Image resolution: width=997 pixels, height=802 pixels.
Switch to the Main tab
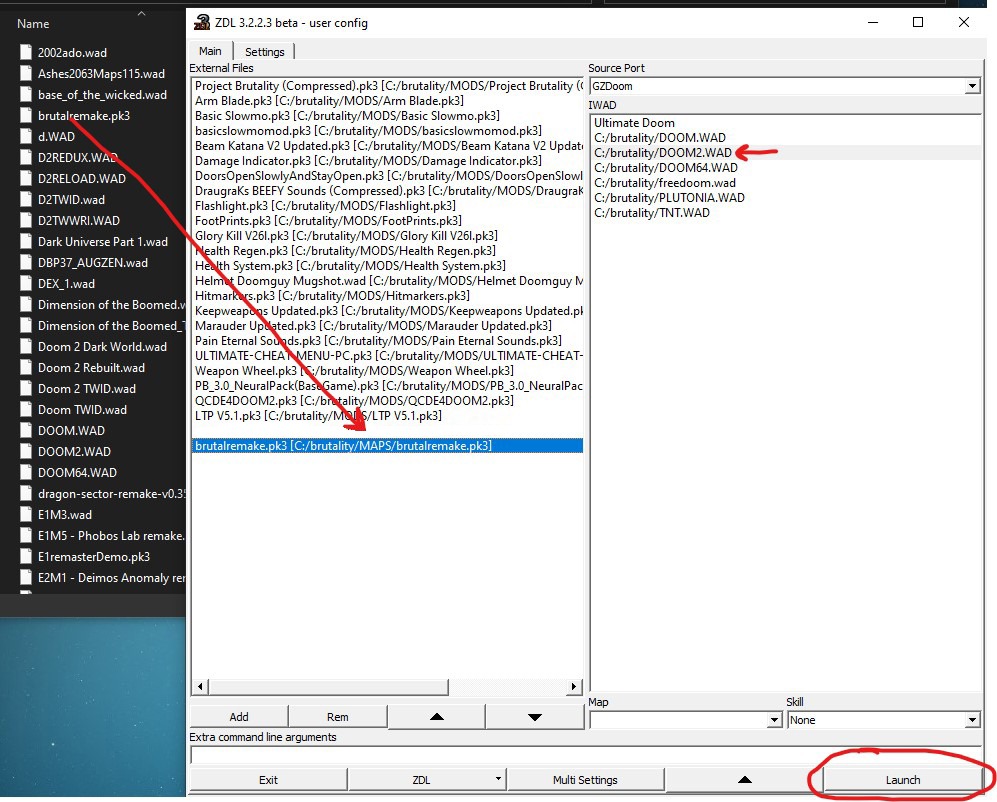[x=210, y=51]
